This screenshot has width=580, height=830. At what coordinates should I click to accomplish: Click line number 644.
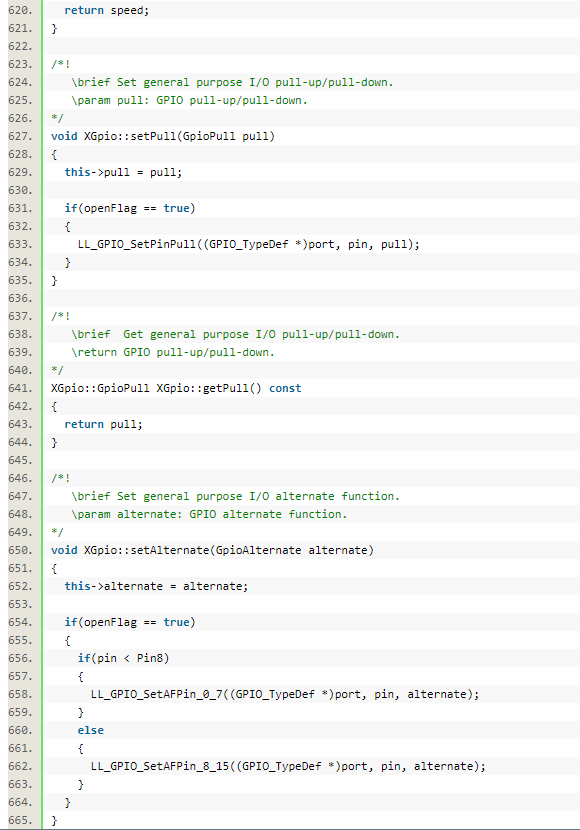coord(20,442)
